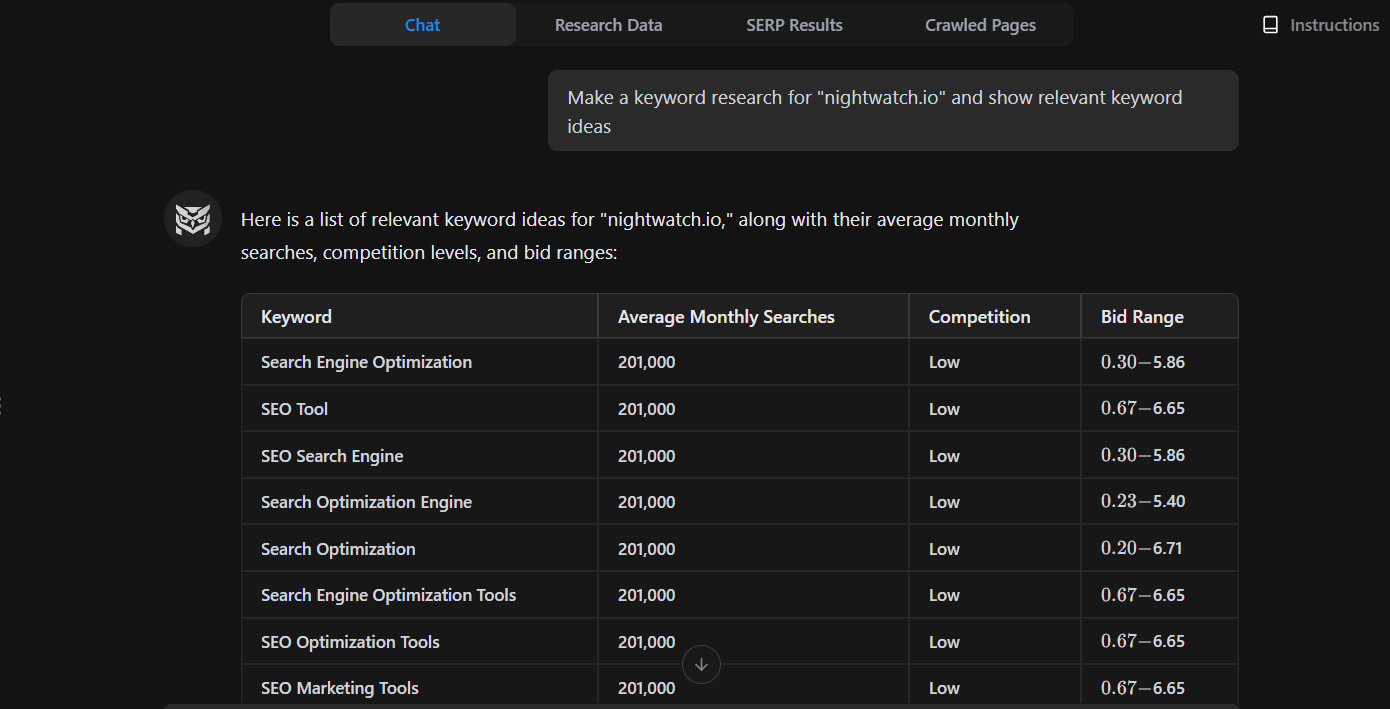The width and height of the screenshot is (1390, 709).
Task: Click the Competition column header
Action: 979,316
